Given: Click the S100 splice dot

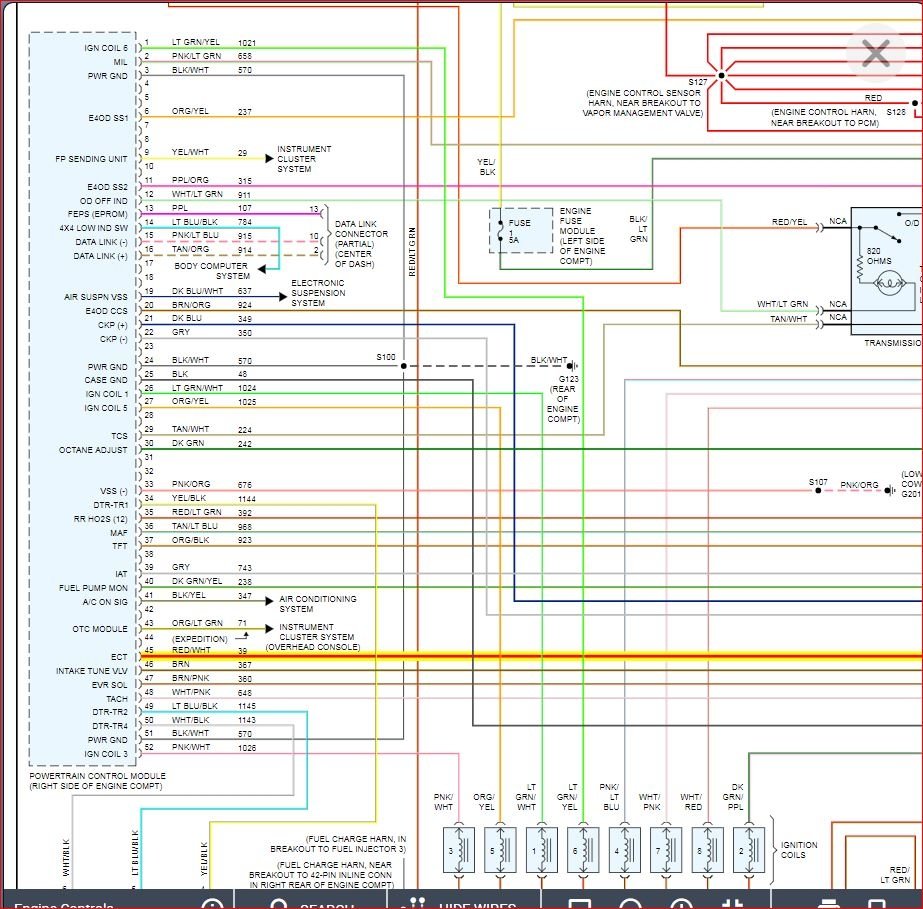Looking at the screenshot, I should 404,366.
